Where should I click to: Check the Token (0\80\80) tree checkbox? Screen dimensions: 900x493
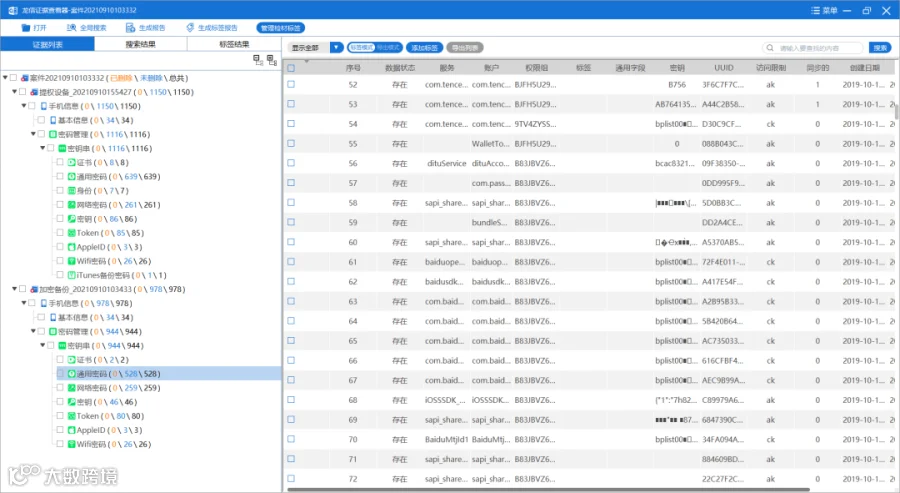(60, 416)
